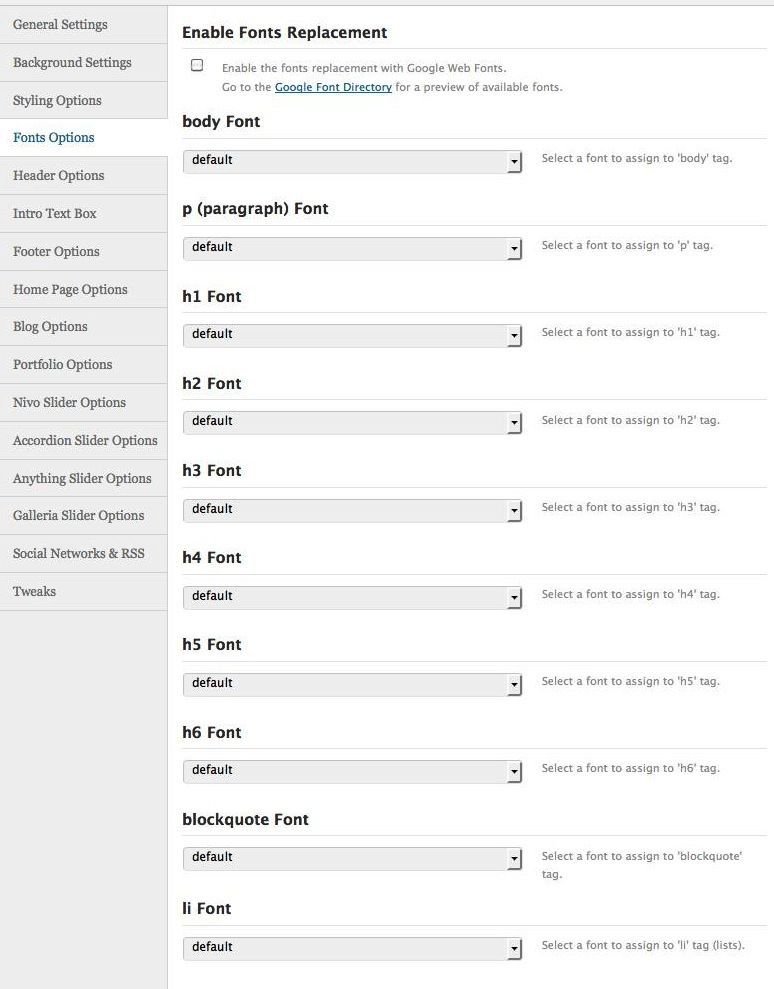
Task: Open the h1 Font dropdown
Action: tap(352, 335)
